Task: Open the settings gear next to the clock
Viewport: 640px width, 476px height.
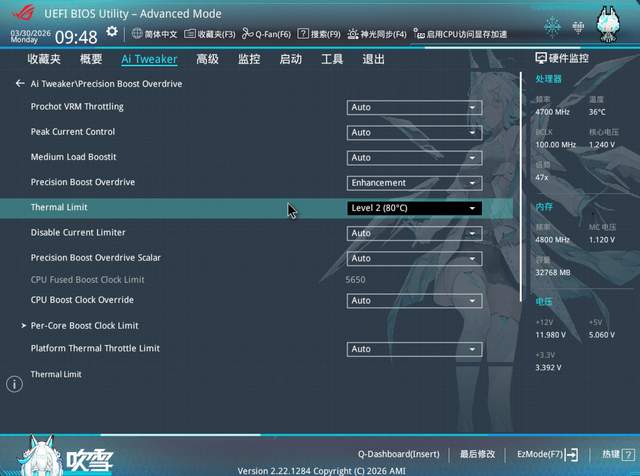Action: [x=112, y=32]
